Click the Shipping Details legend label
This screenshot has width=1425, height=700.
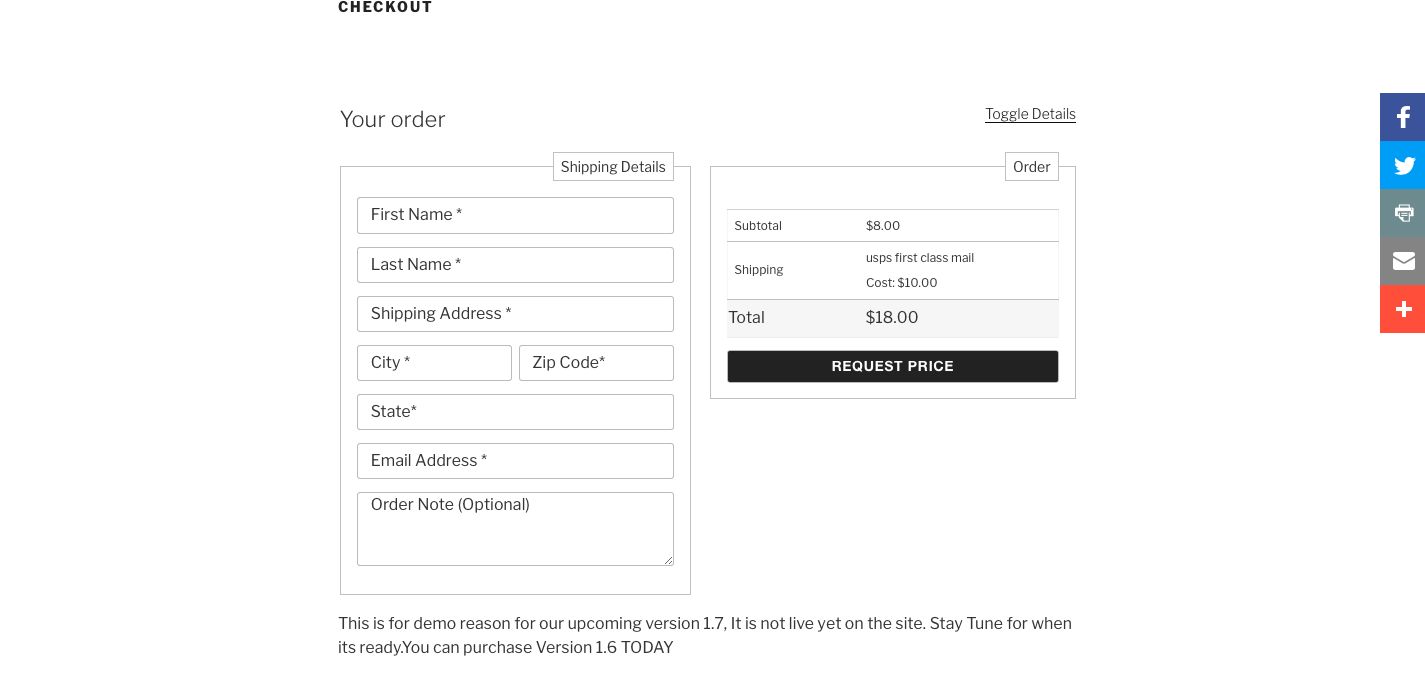613,167
